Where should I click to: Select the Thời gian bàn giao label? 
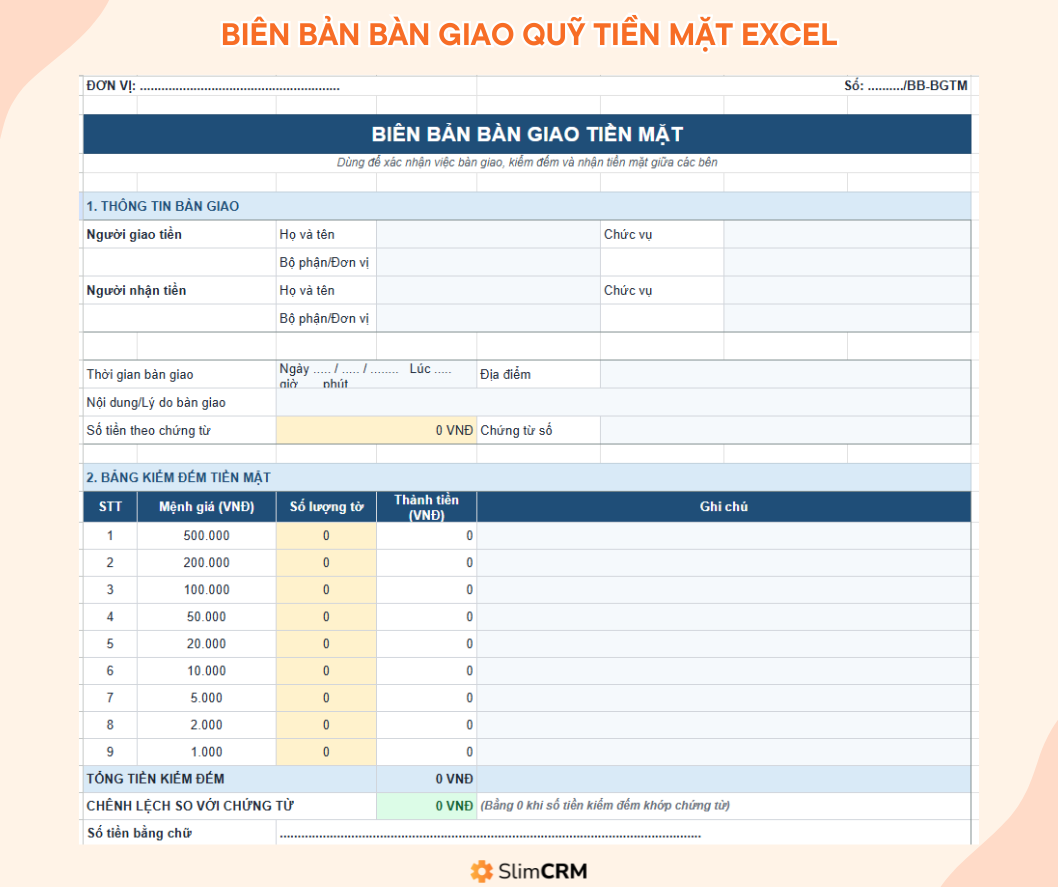click(140, 374)
